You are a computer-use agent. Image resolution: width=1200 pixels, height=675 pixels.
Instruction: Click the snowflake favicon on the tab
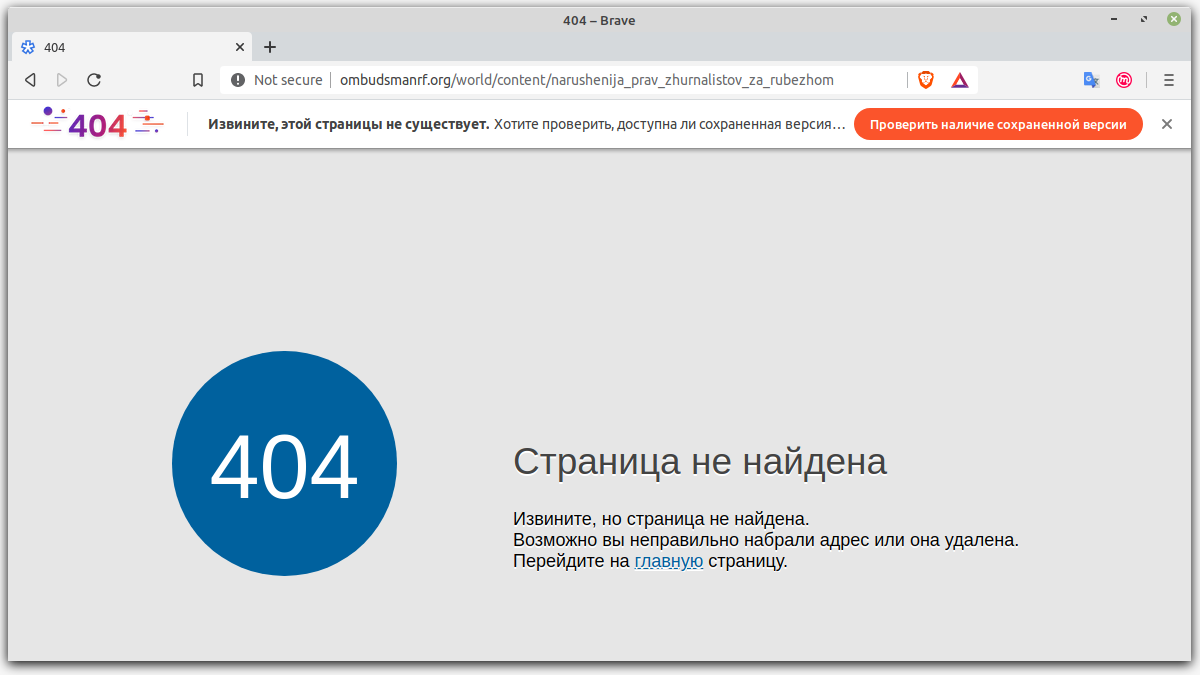pyautogui.click(x=30, y=46)
